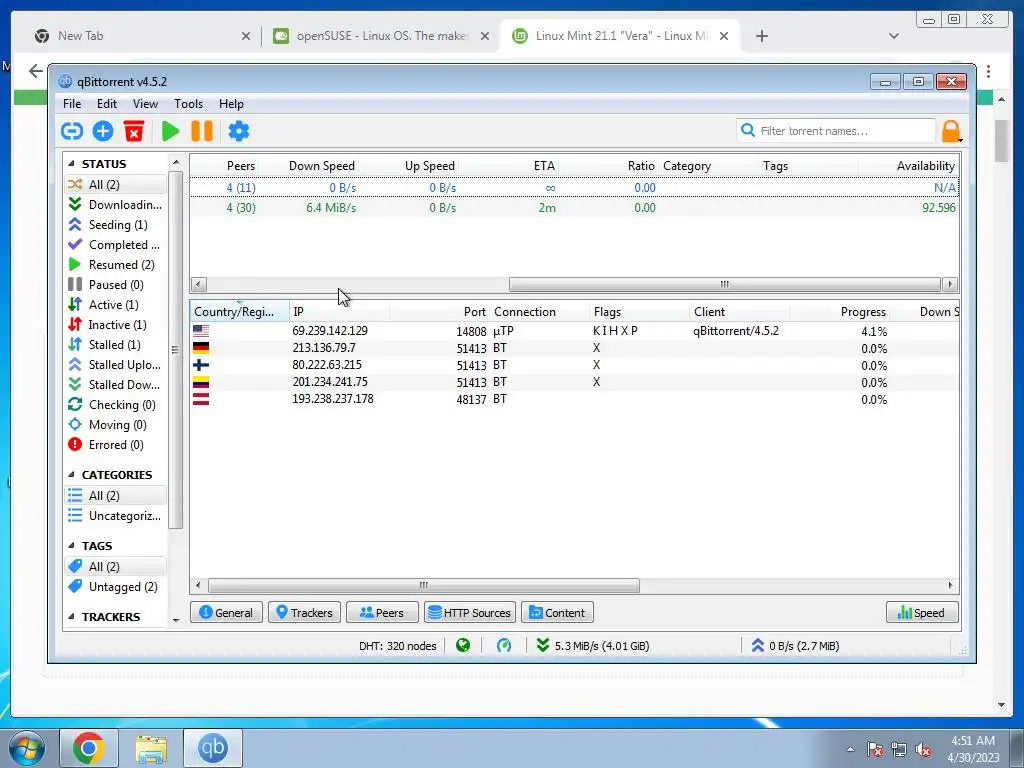This screenshot has width=1024, height=768.
Task: Select the Completed status filter
Action: [116, 245]
